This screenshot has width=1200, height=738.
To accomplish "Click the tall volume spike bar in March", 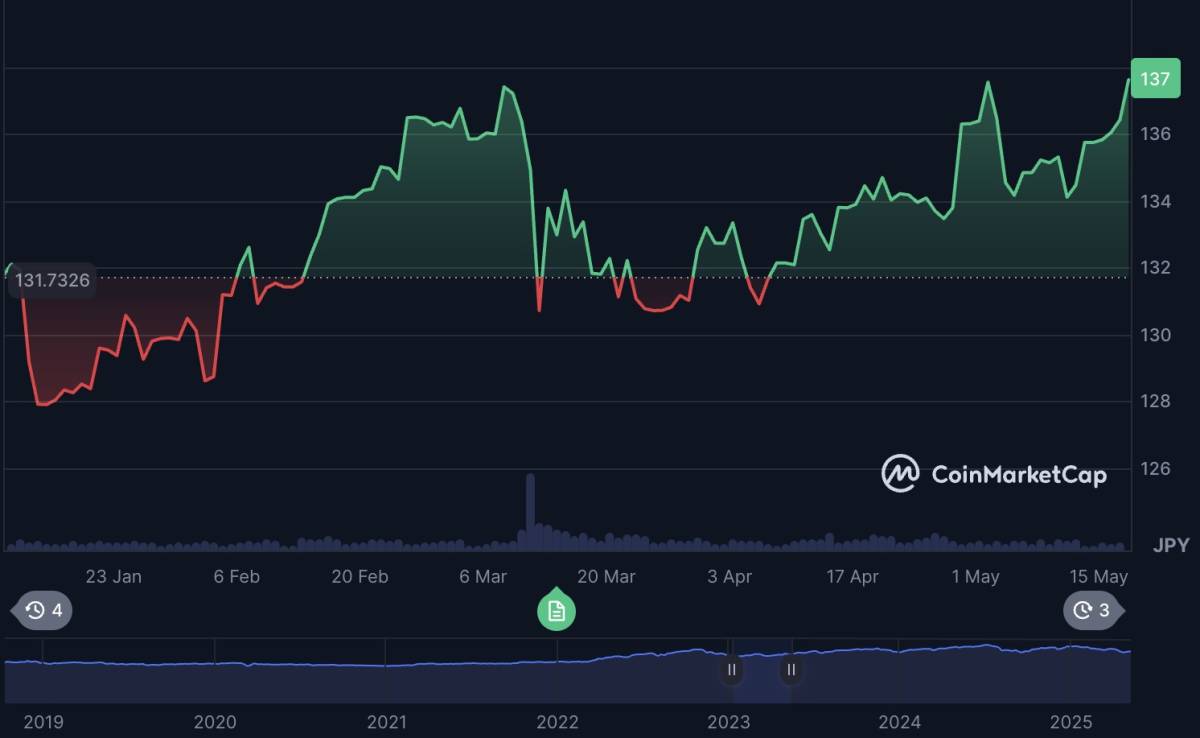I will point(530,510).
